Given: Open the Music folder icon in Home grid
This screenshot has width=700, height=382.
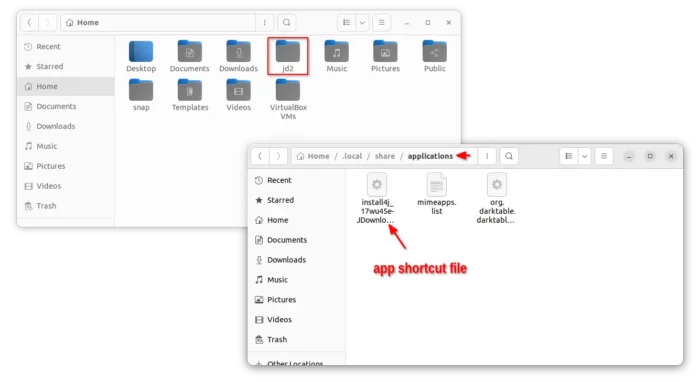Looking at the screenshot, I should tap(337, 51).
